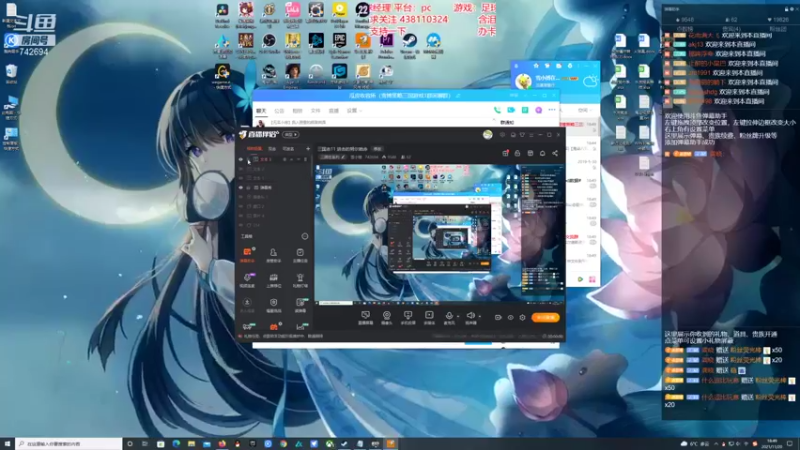Viewport: 800px width, 450px height.
Task: Open notification center in system tray
Action: pos(790,444)
